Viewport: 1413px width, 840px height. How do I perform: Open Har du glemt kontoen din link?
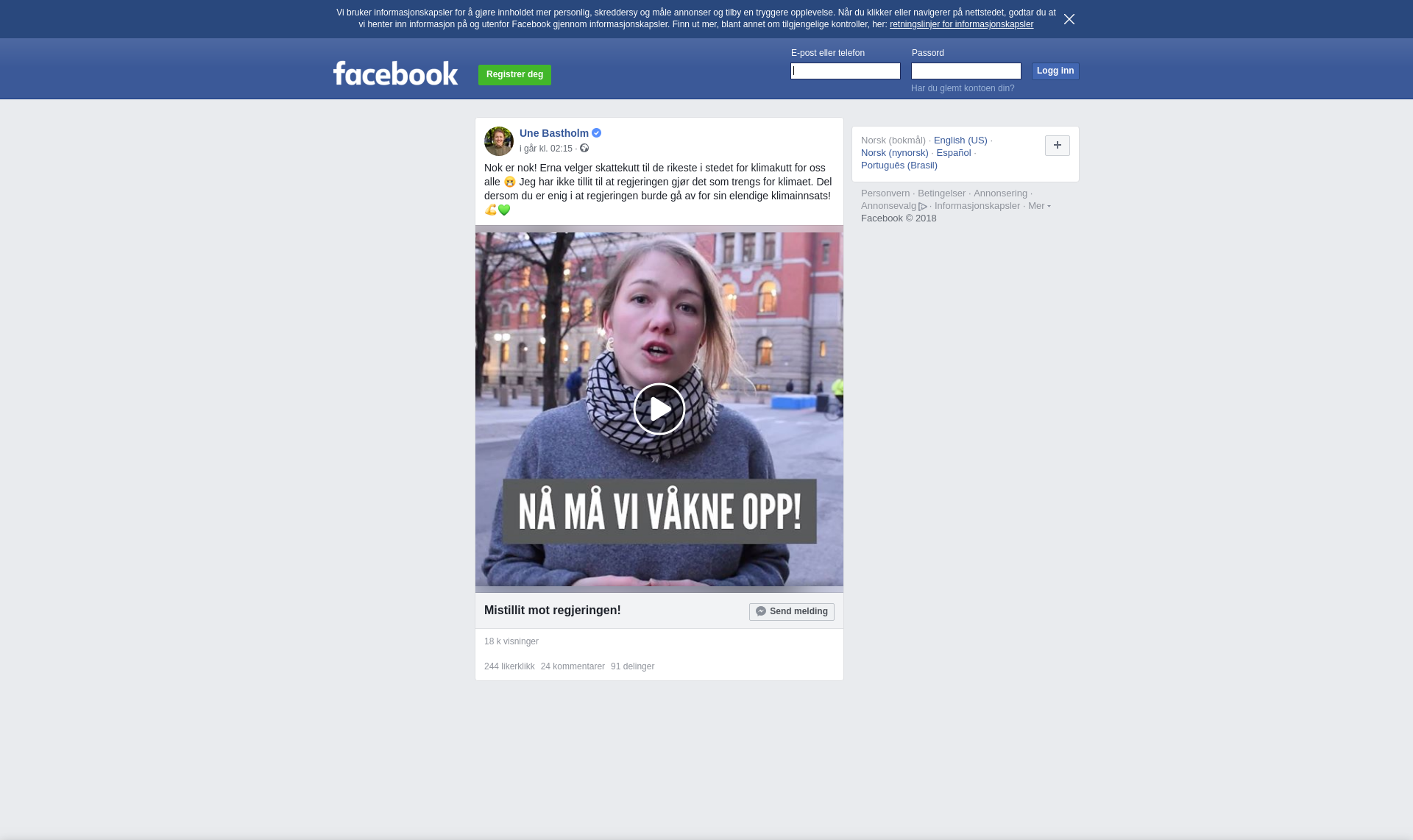pos(962,88)
